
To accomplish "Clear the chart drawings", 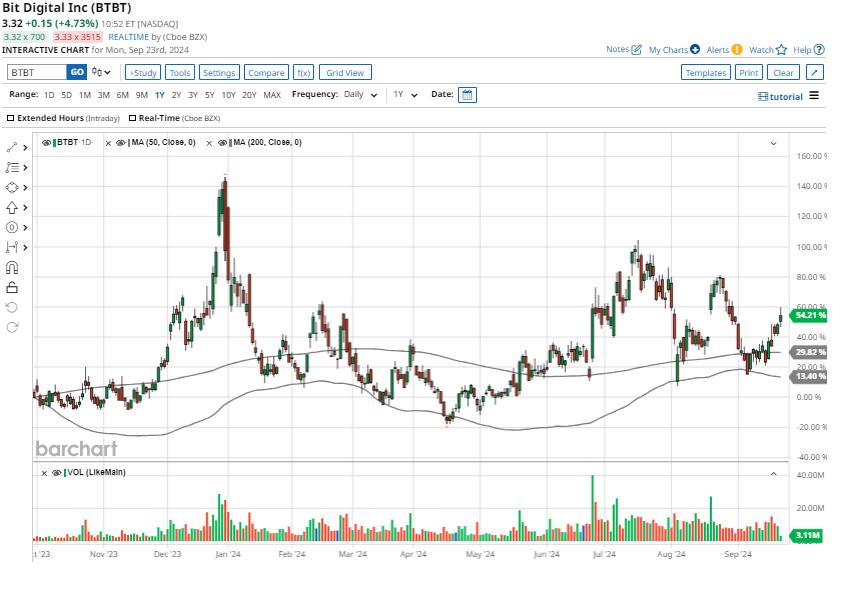I will coord(783,73).
